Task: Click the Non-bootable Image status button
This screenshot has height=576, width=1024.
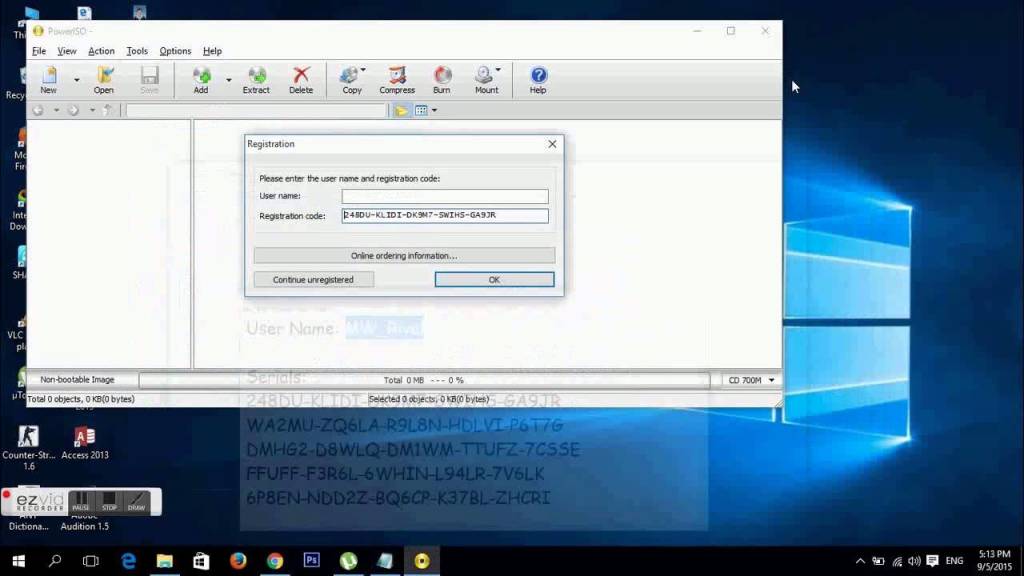Action: click(x=77, y=379)
